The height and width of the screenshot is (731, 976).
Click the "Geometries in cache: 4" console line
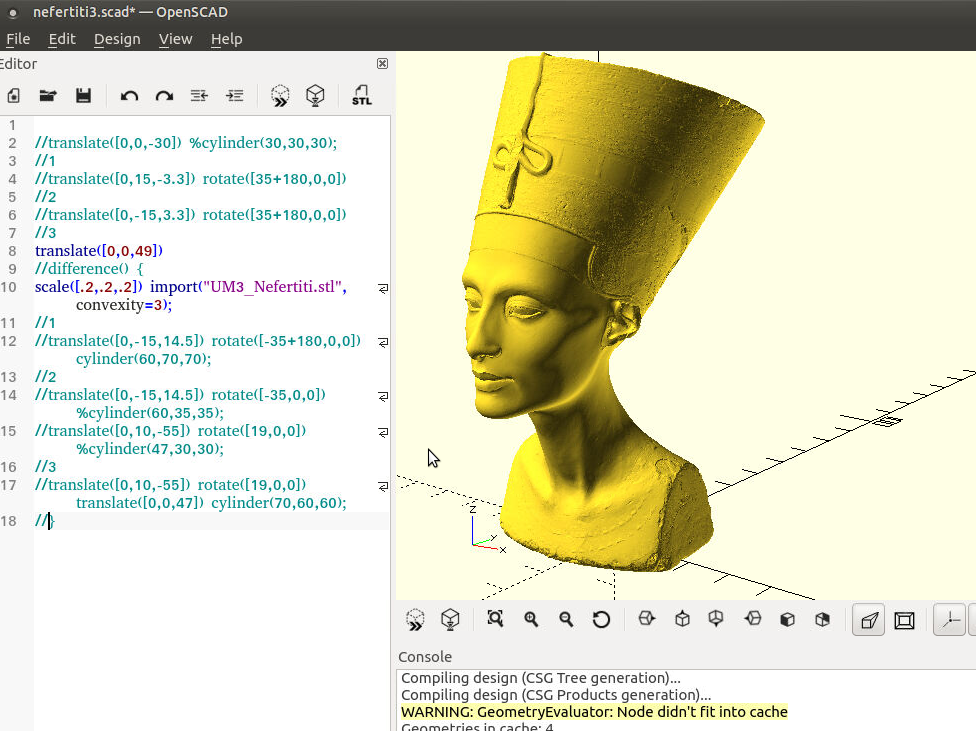[x=477, y=726]
